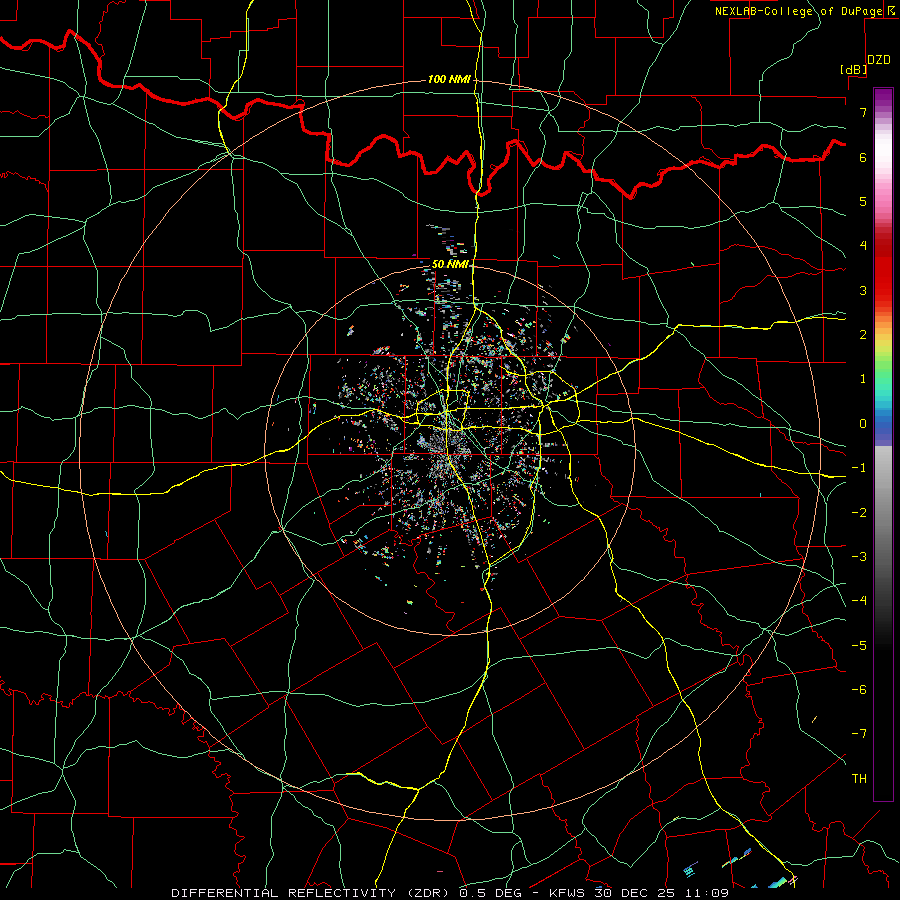Click the scale value -1
The image size is (900, 900).
tap(859, 468)
